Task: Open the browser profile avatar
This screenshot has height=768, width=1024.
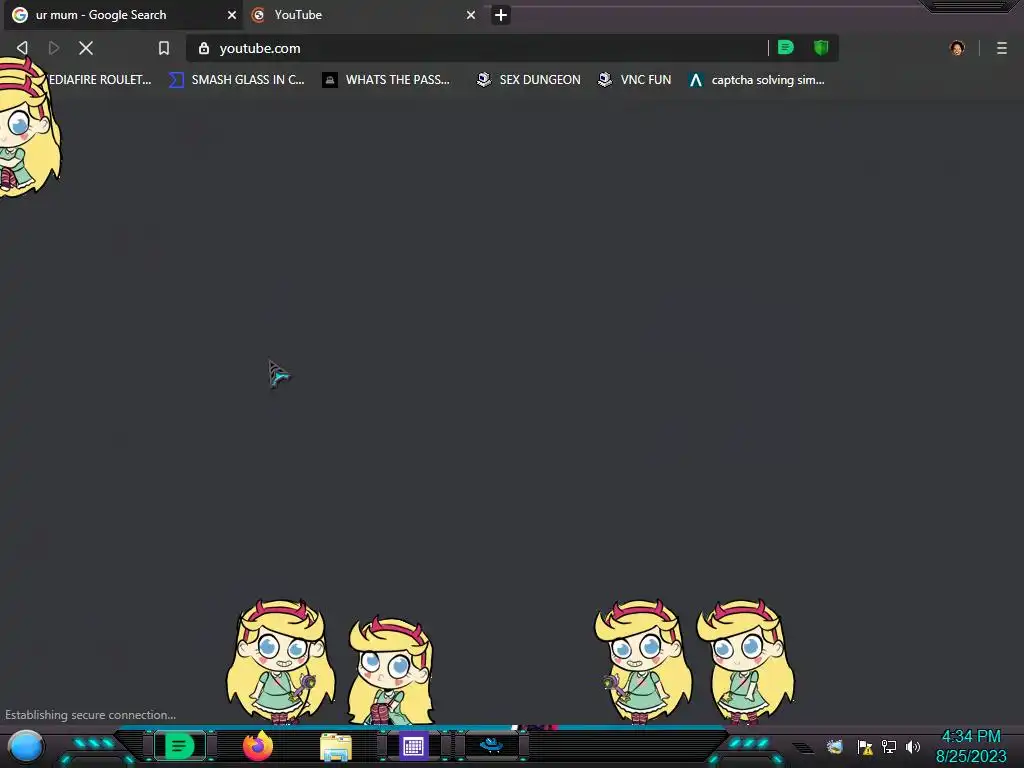Action: (957, 48)
